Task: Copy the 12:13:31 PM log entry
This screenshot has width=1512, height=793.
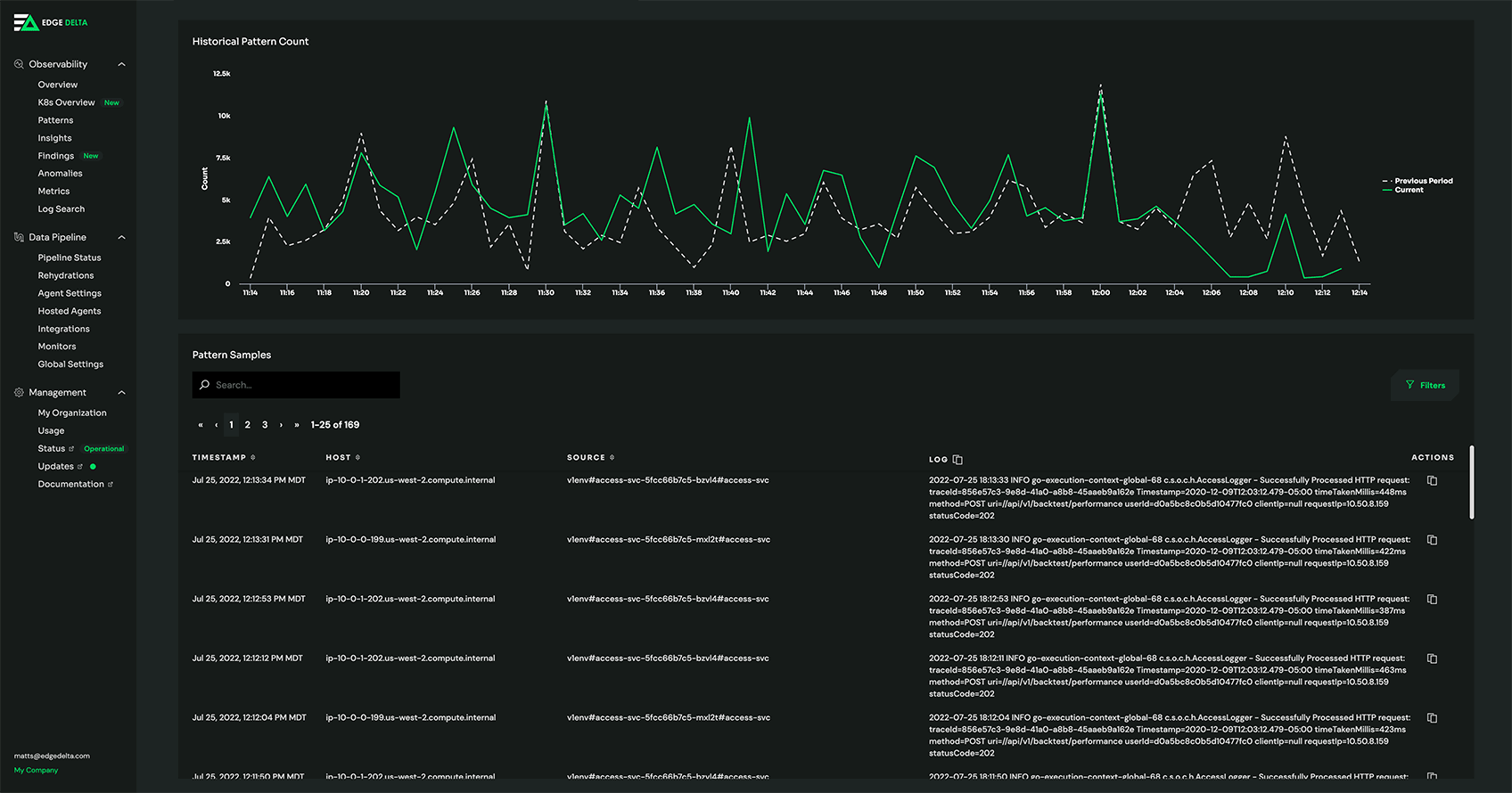Action: tap(1432, 540)
